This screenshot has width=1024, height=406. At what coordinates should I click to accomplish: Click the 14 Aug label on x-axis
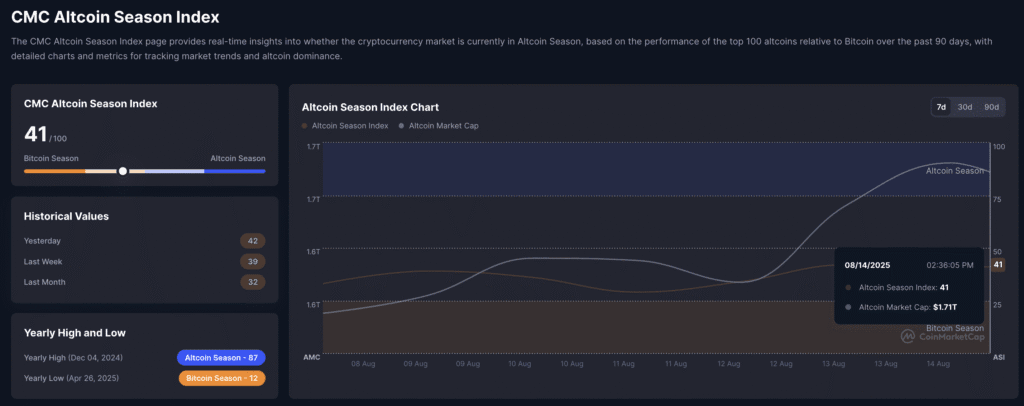[x=939, y=365]
